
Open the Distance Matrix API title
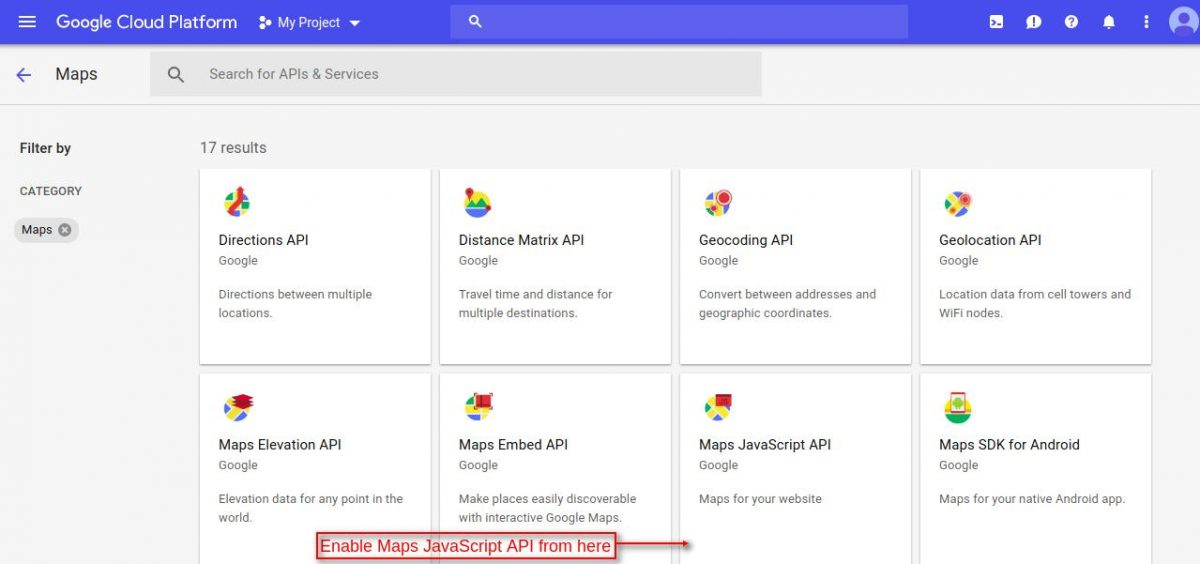pos(521,240)
